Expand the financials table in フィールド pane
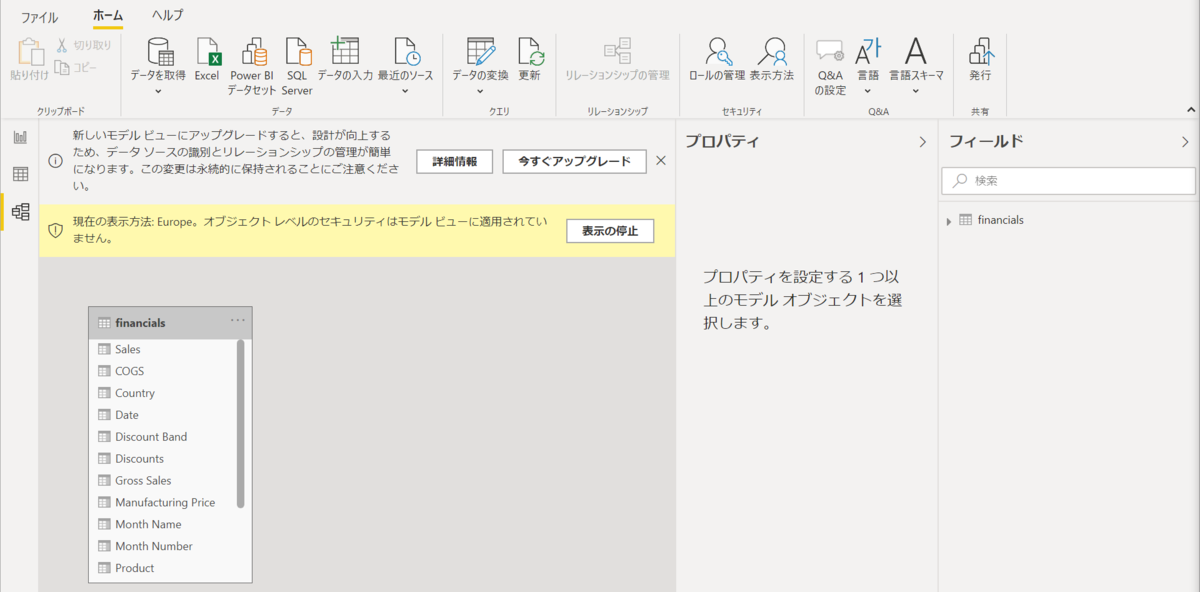 coord(950,219)
